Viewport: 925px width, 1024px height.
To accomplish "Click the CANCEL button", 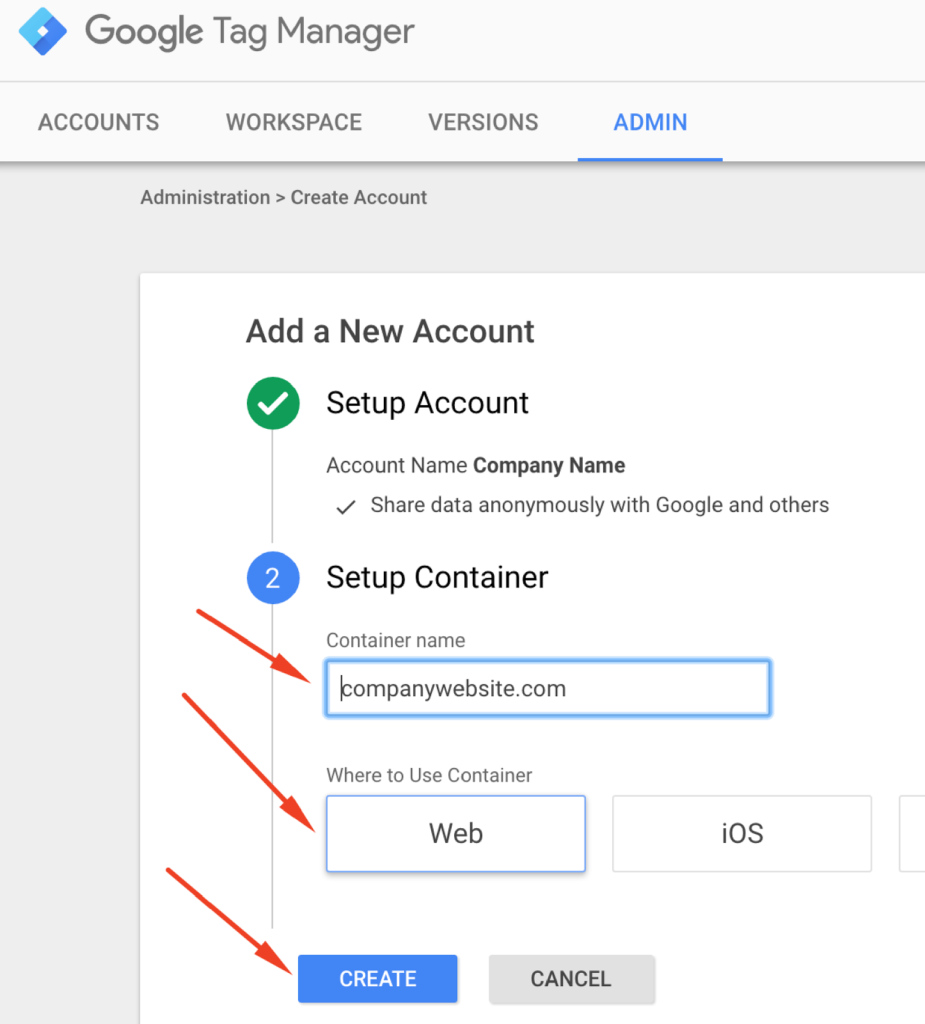I will coord(572,978).
